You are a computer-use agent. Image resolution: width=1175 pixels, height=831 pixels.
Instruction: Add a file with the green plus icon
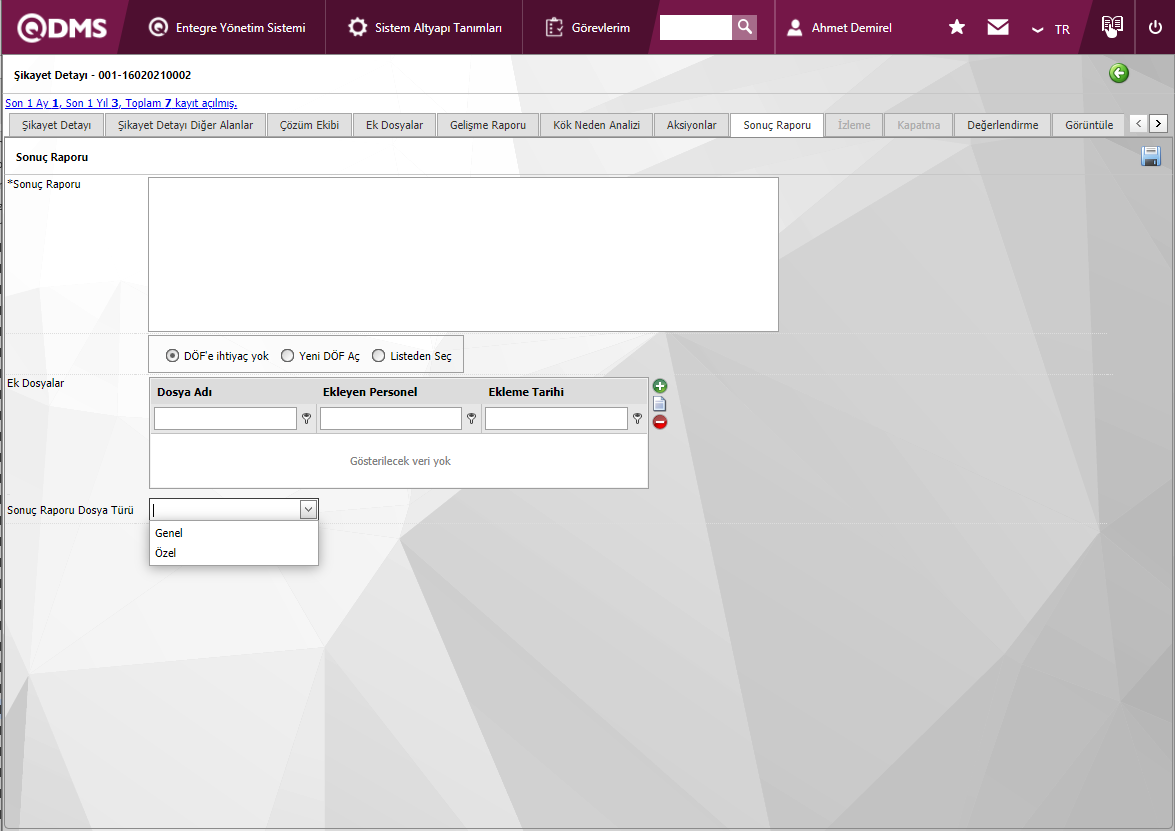point(659,386)
